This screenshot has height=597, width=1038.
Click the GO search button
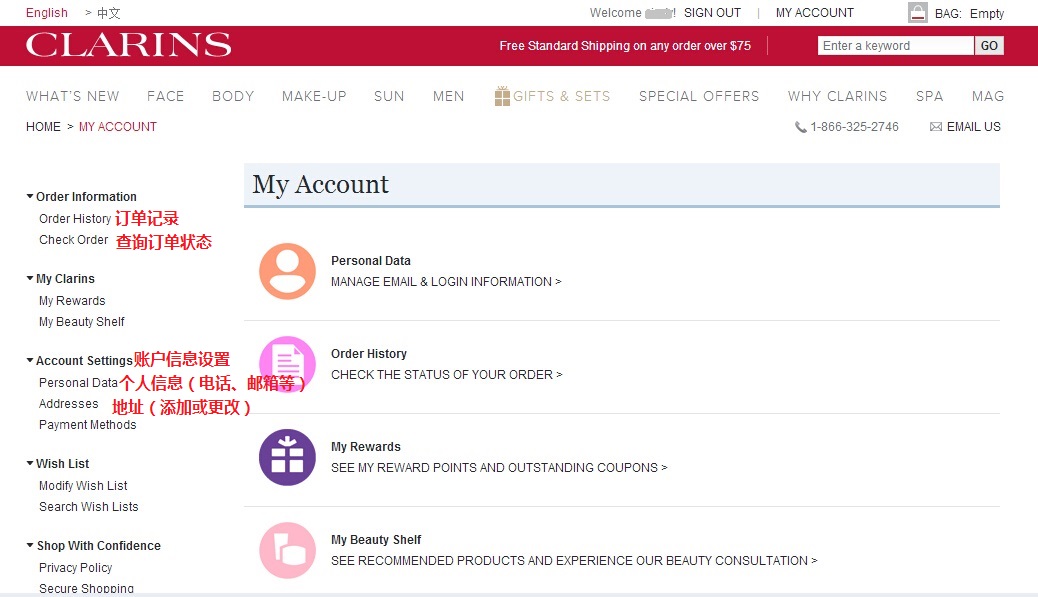point(989,46)
